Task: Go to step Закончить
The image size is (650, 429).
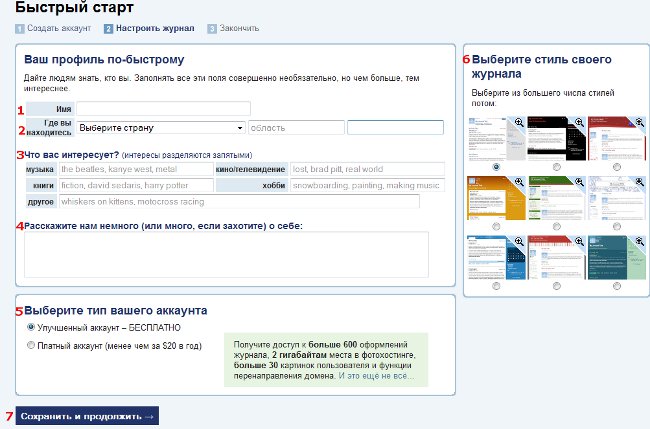Action: tap(239, 28)
